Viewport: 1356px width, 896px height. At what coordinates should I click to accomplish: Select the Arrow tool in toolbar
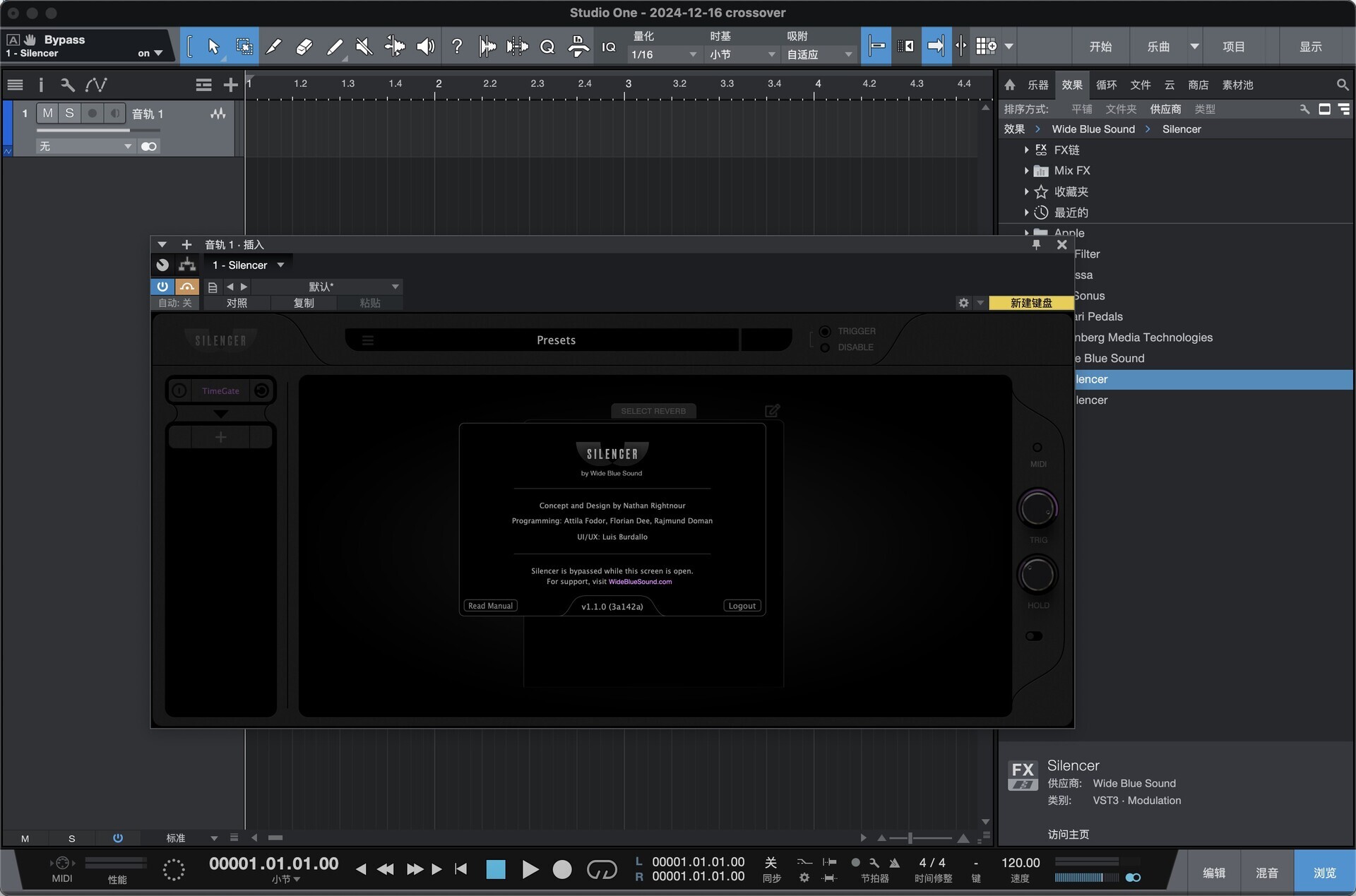tap(213, 47)
